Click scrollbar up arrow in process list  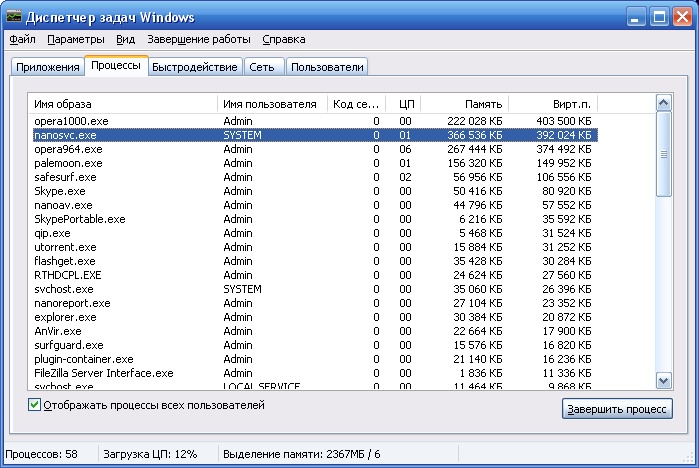pyautogui.click(x=663, y=102)
